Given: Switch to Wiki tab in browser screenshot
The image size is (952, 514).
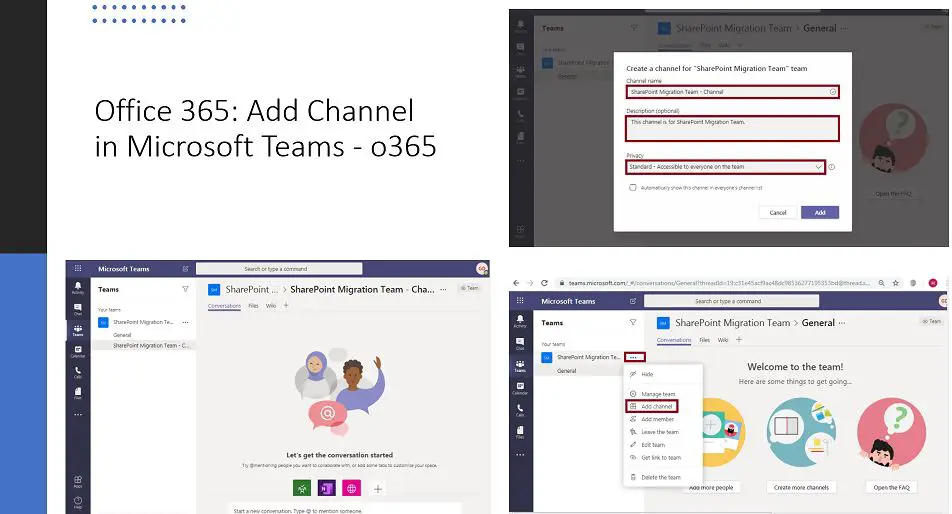Looking at the screenshot, I should [722, 340].
